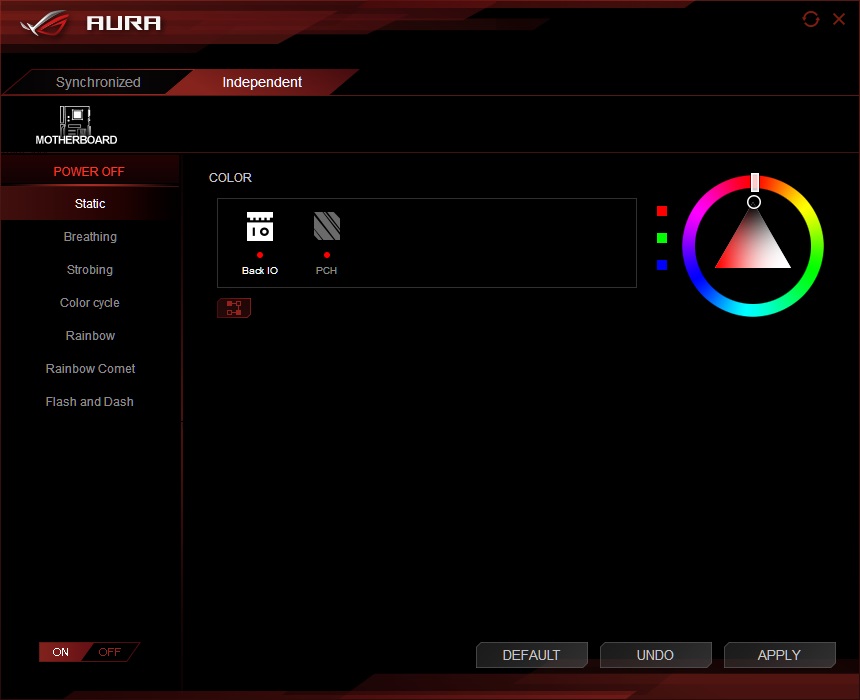860x700 pixels.
Task: Select the Rainbow Comet effect
Action: click(90, 368)
